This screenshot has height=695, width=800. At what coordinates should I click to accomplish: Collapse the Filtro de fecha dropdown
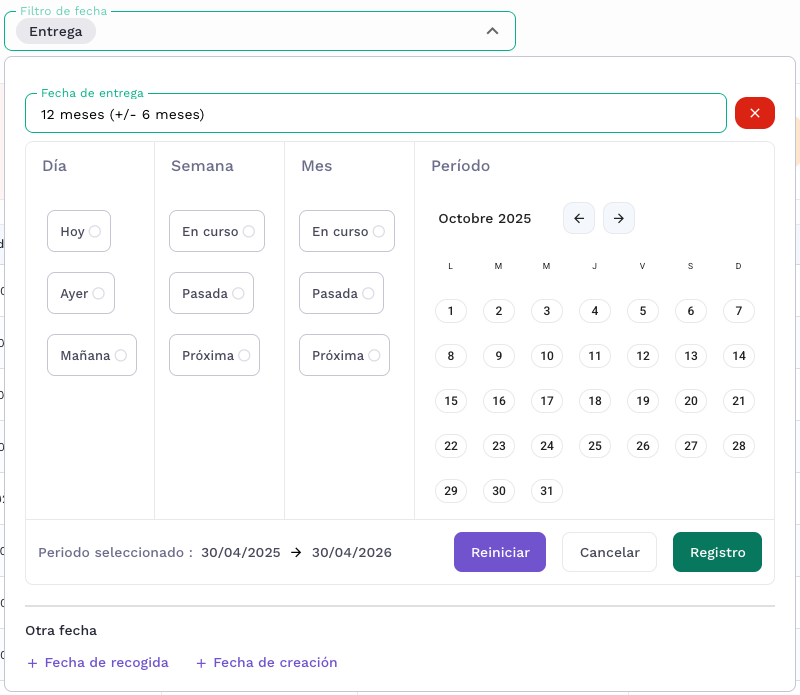(492, 31)
